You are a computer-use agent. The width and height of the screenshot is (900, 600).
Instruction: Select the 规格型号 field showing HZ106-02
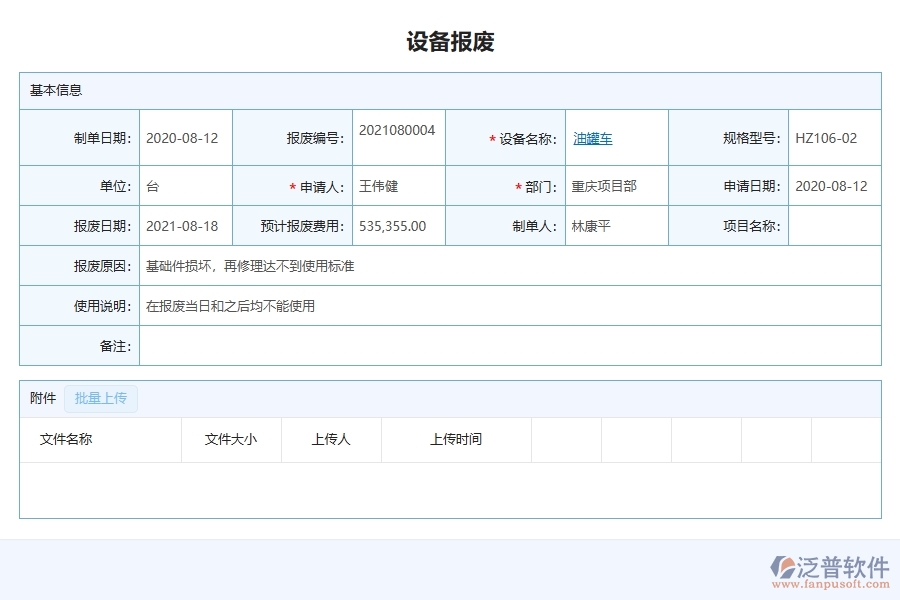click(828, 138)
